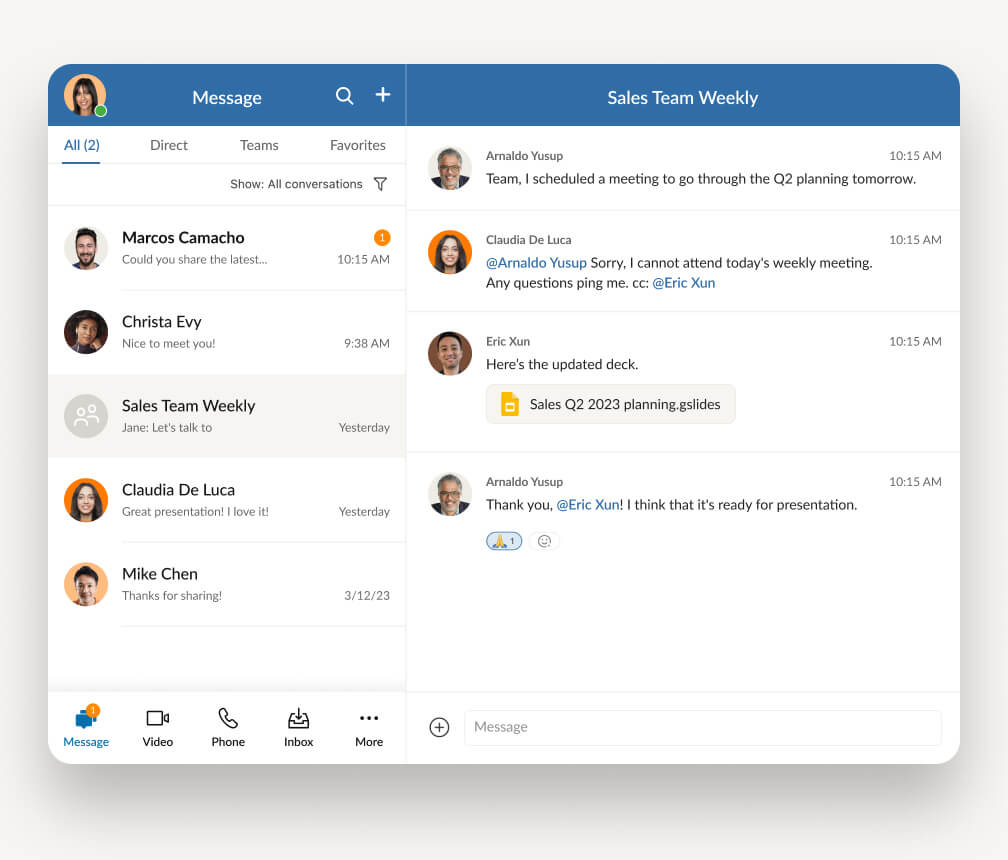Add a reaction with the smiley icon

(544, 540)
